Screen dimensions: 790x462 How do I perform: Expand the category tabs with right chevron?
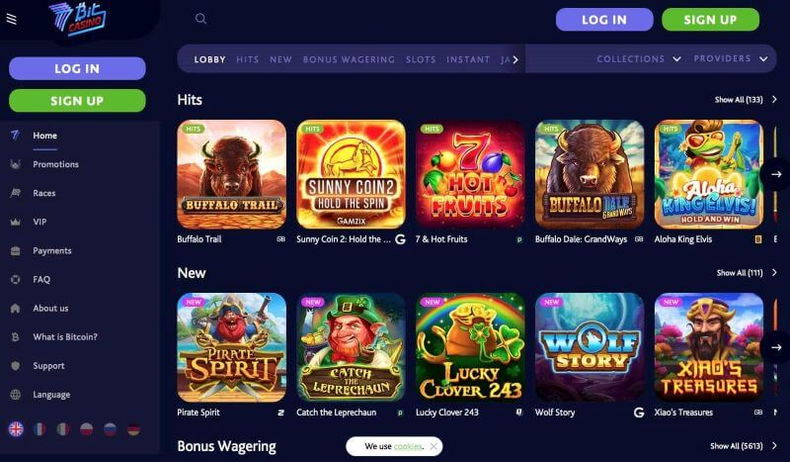515,60
